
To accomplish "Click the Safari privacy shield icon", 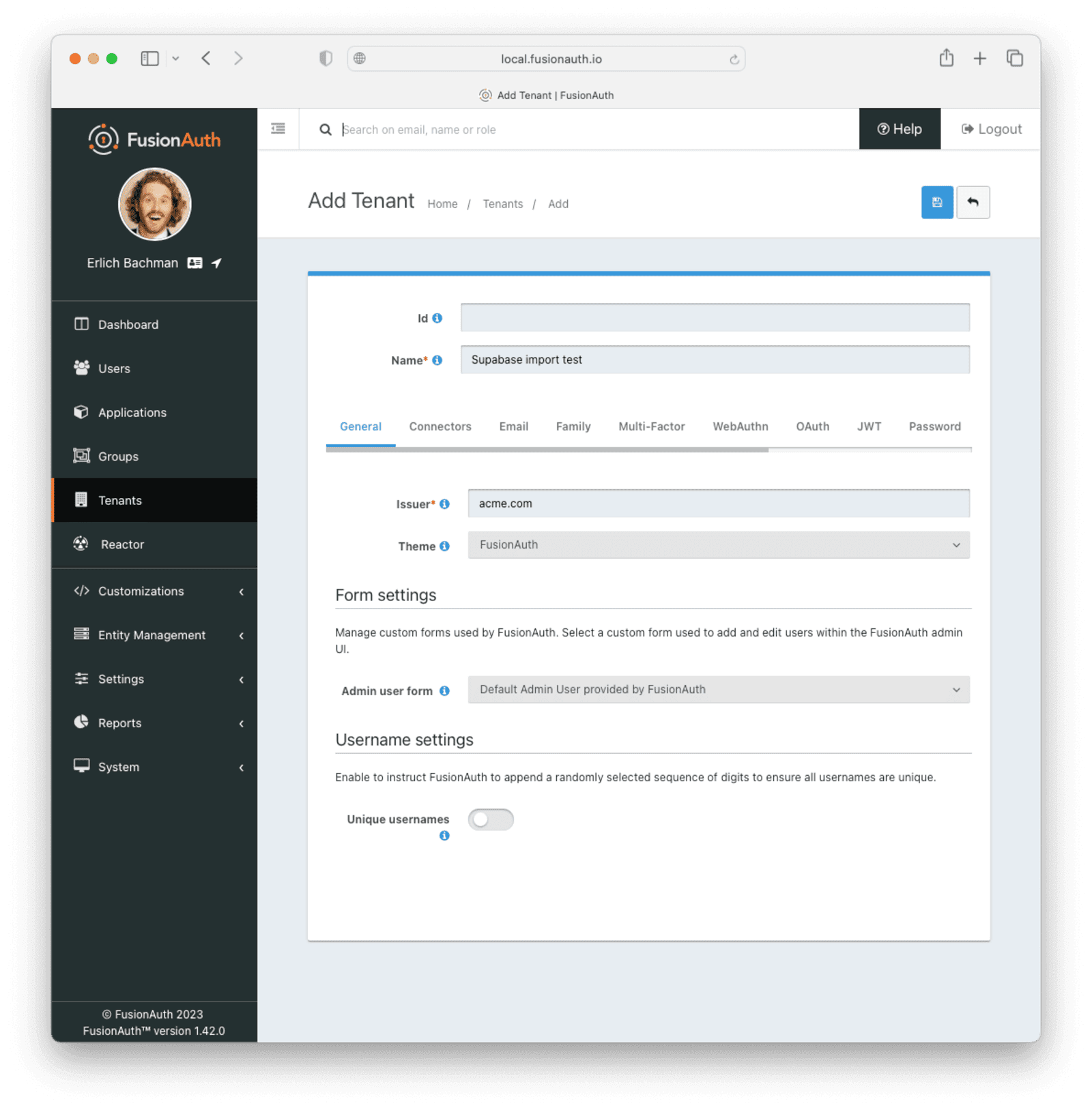I will (x=326, y=59).
